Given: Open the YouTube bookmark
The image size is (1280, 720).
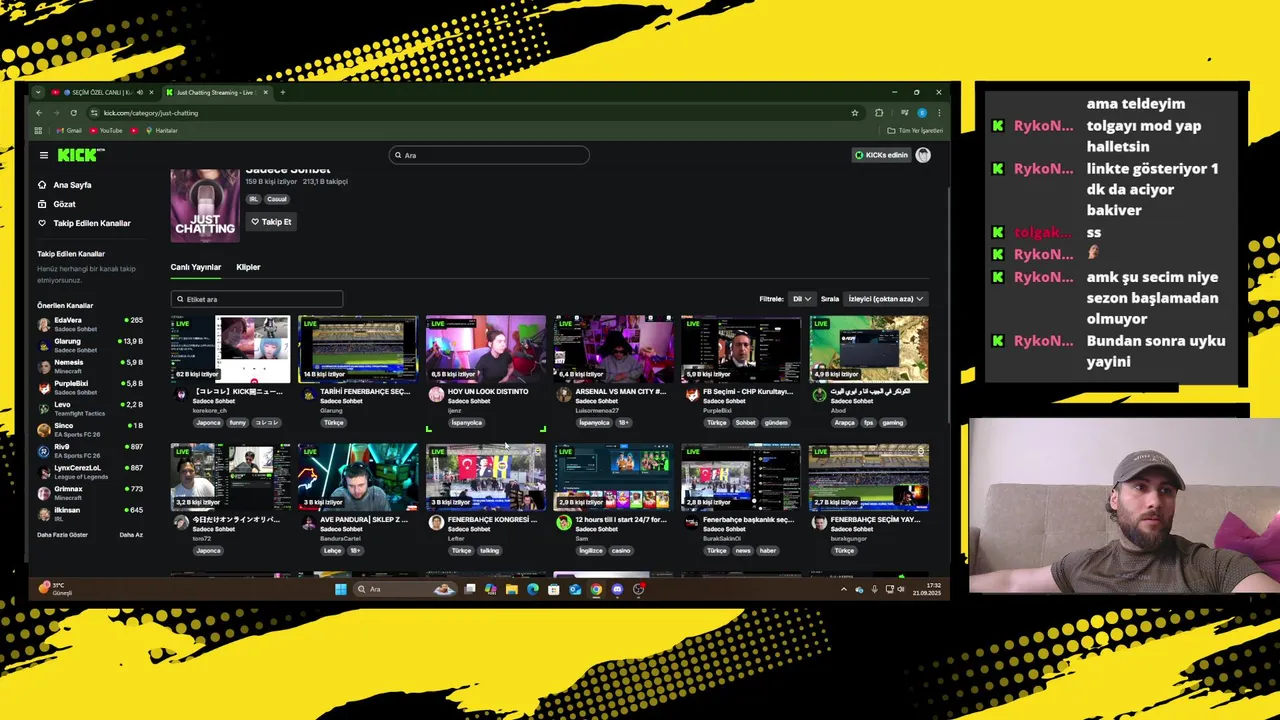Looking at the screenshot, I should point(106,130).
